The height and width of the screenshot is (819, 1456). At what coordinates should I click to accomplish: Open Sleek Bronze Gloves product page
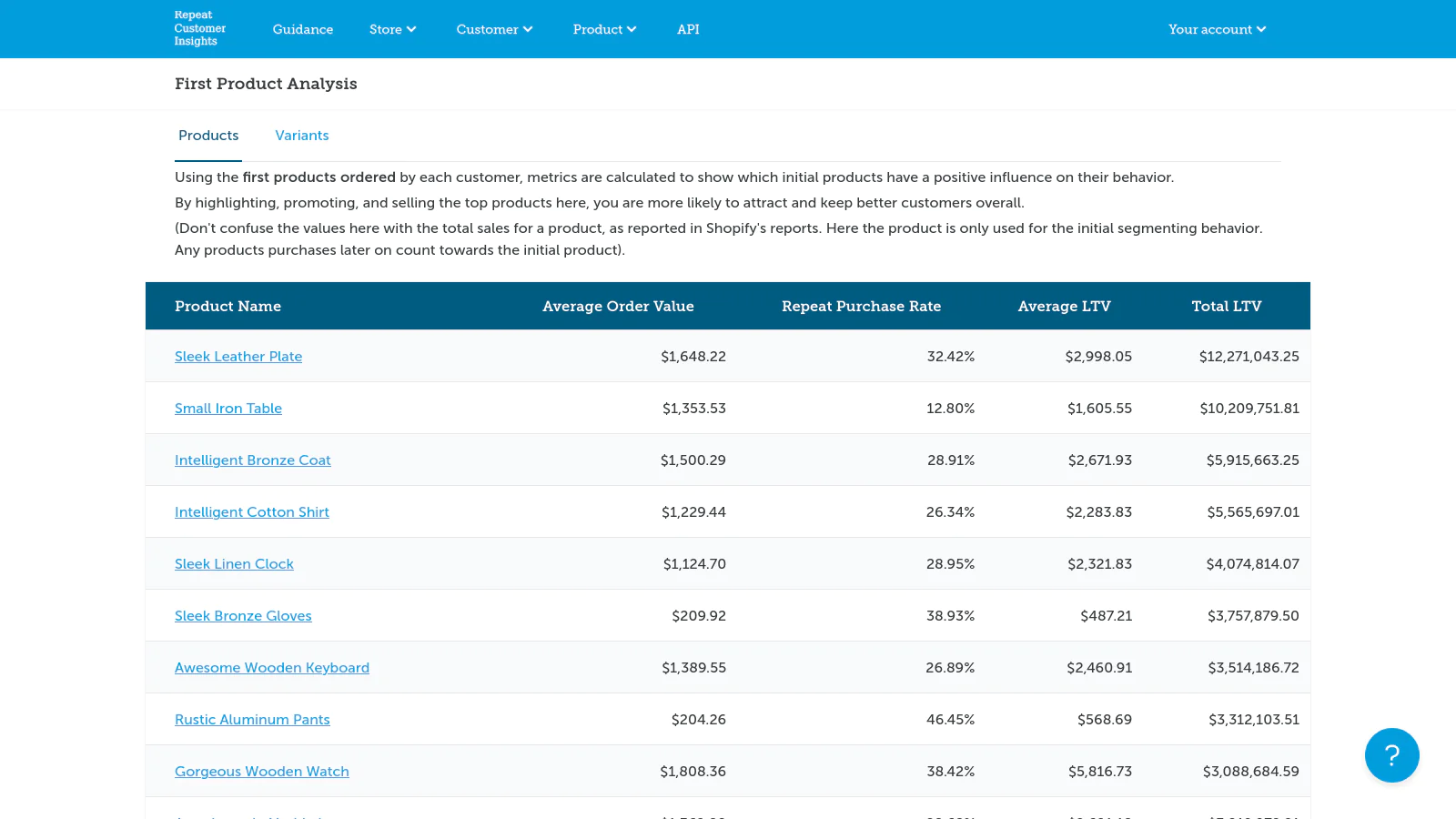[x=243, y=616]
